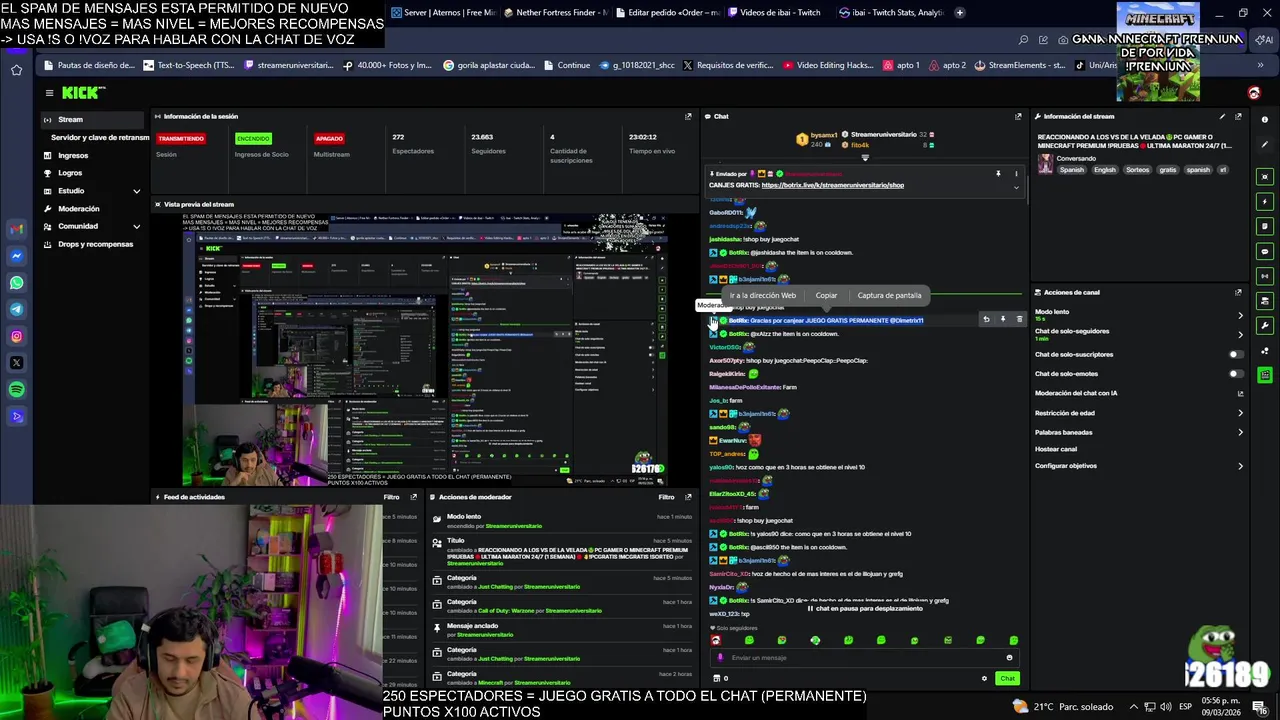1280x720 pixels.
Task: Open Moderación del chat con IA
Action: tap(1138, 393)
